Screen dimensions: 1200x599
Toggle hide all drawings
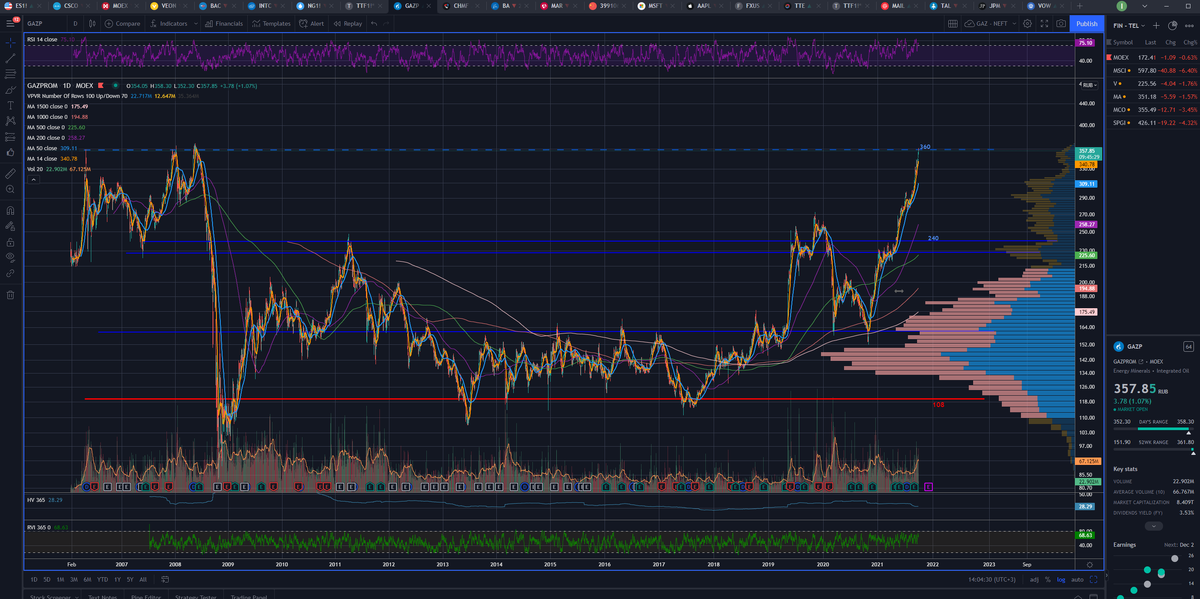10,258
